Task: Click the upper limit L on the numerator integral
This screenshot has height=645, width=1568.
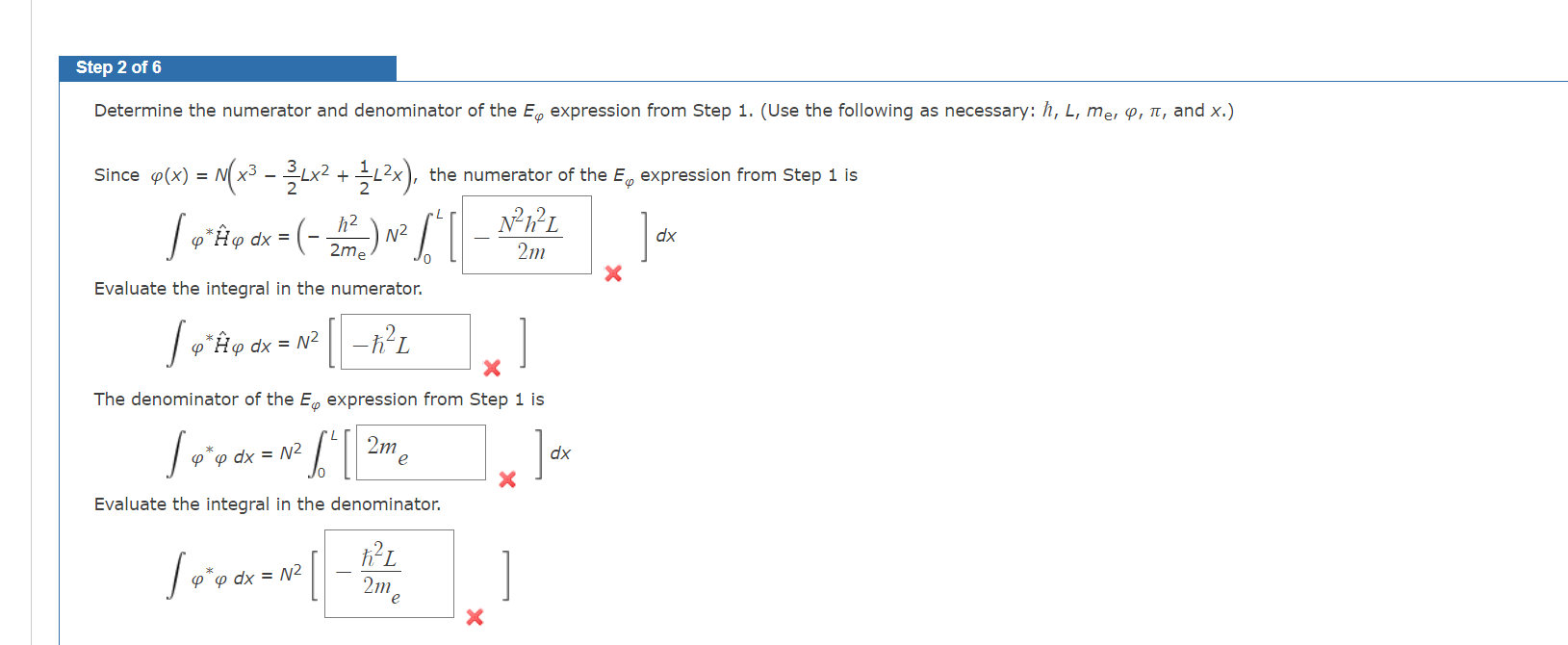Action: pyautogui.click(x=440, y=216)
